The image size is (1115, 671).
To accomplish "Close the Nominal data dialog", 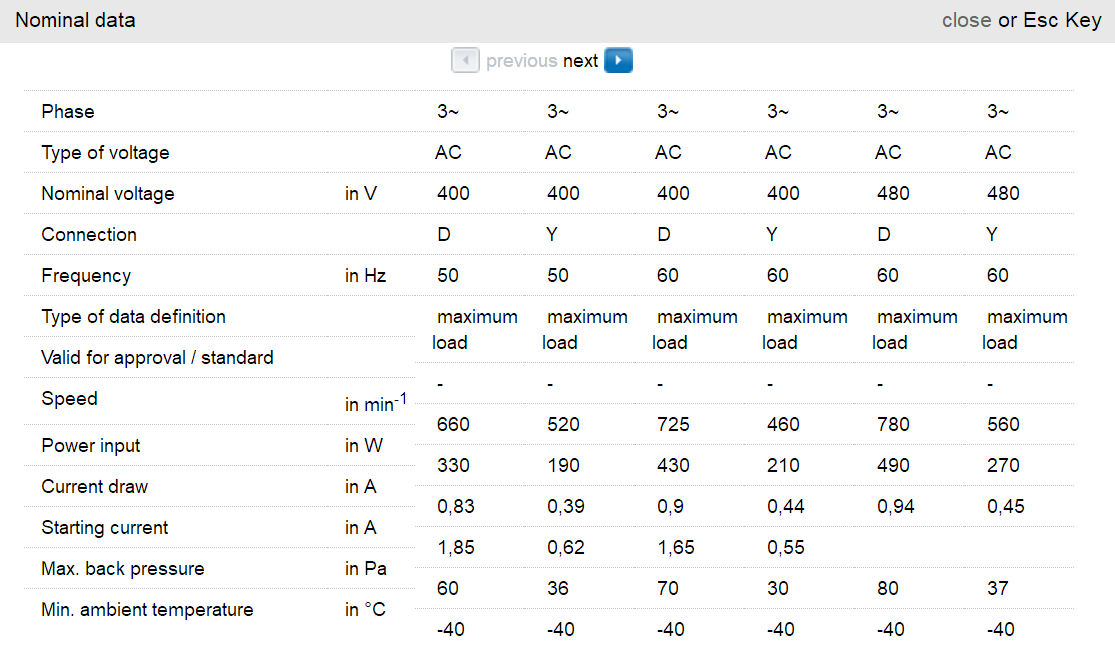I will coord(966,20).
